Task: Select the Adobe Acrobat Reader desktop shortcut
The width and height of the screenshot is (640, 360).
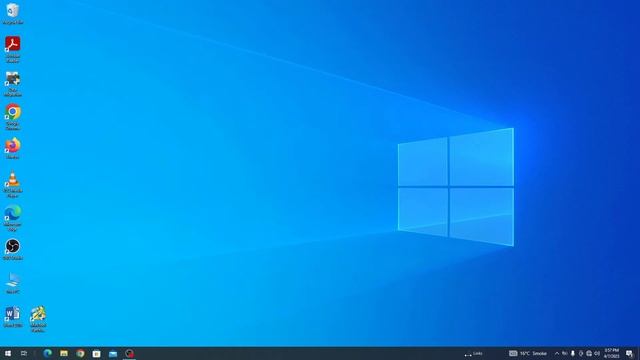Action: (13, 49)
